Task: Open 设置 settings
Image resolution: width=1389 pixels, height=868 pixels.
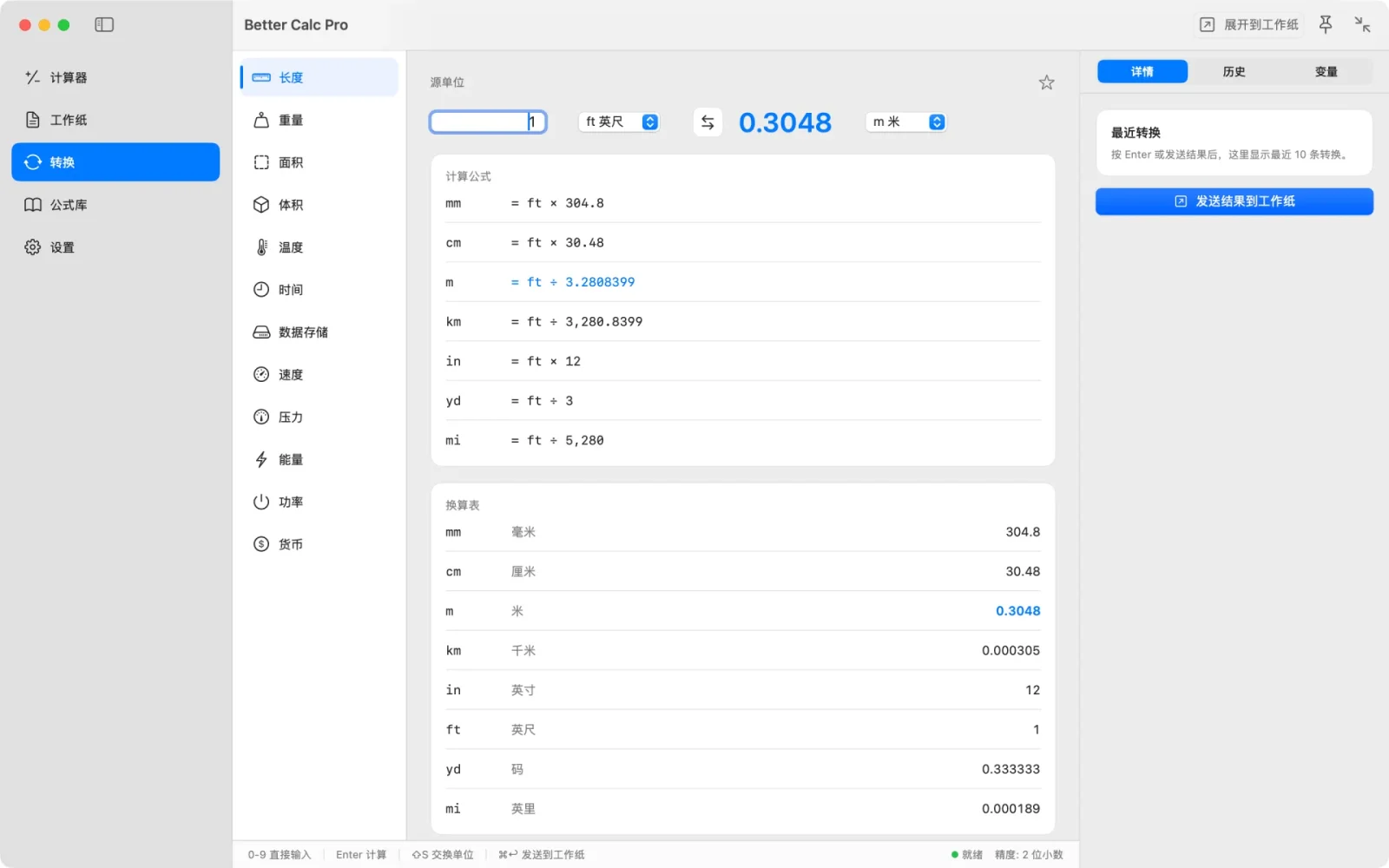Action: (x=115, y=247)
